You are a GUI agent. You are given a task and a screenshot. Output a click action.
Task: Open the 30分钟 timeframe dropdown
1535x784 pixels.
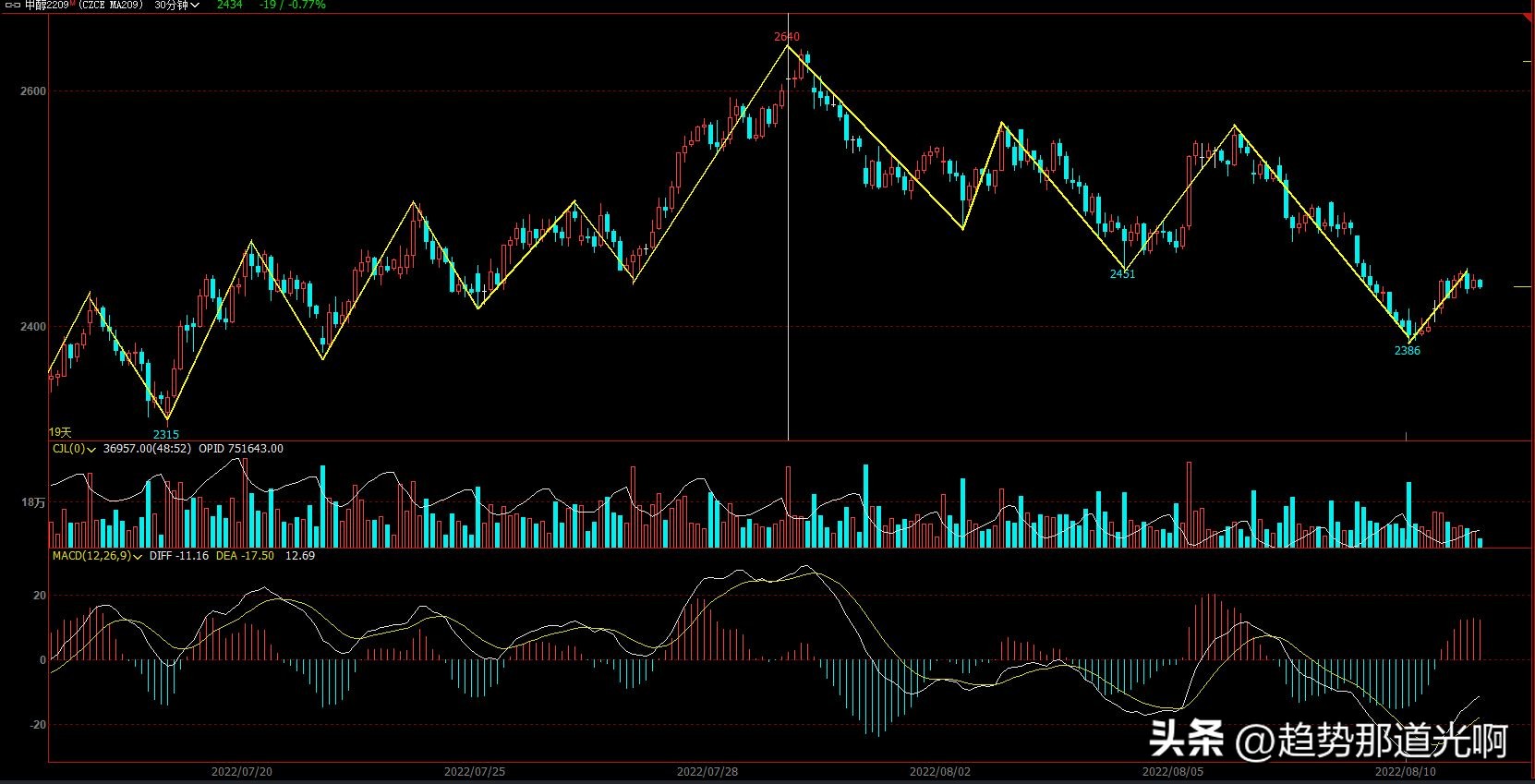[176, 5]
